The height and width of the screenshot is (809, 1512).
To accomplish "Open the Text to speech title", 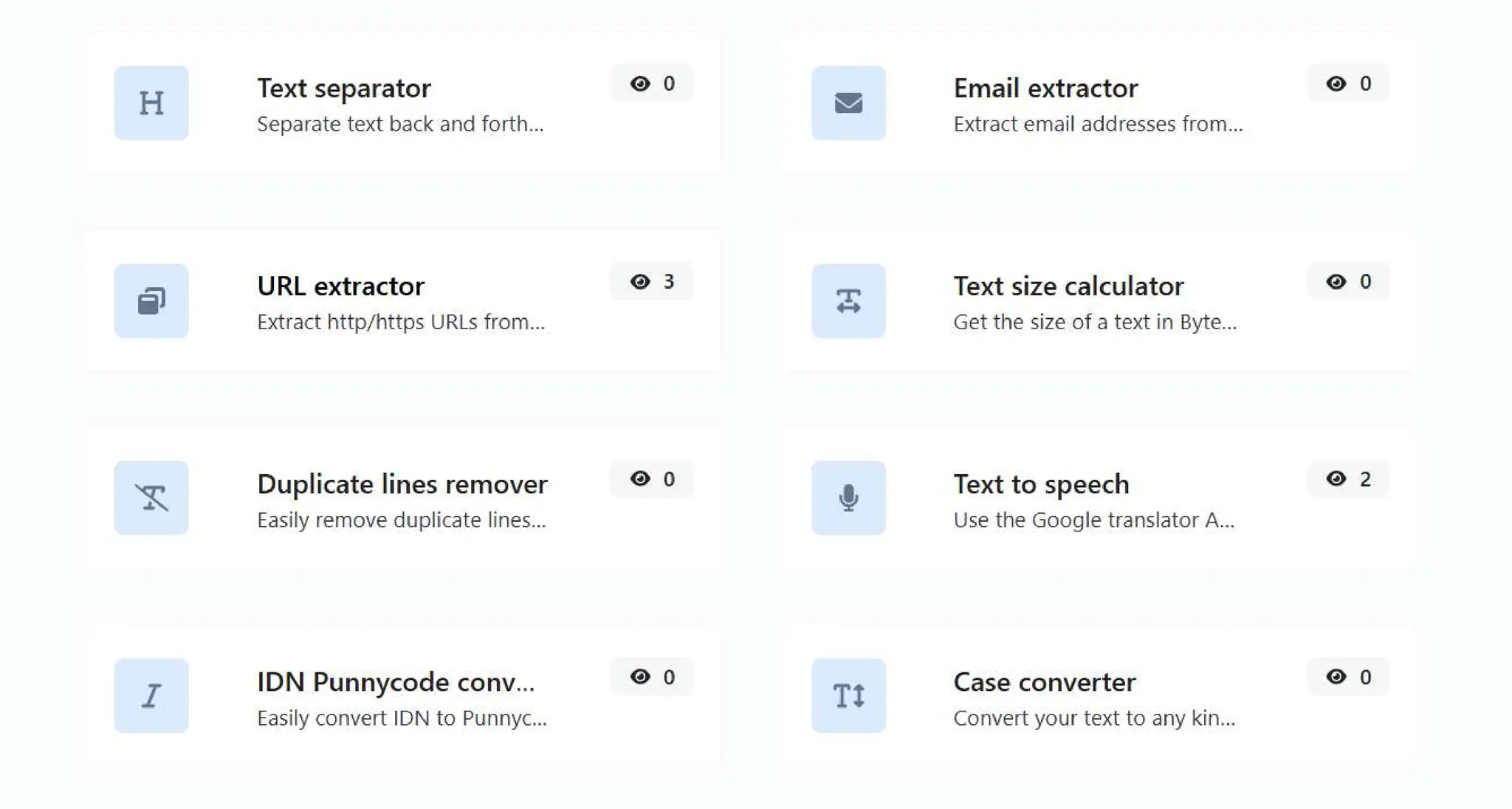I will 1041,483.
